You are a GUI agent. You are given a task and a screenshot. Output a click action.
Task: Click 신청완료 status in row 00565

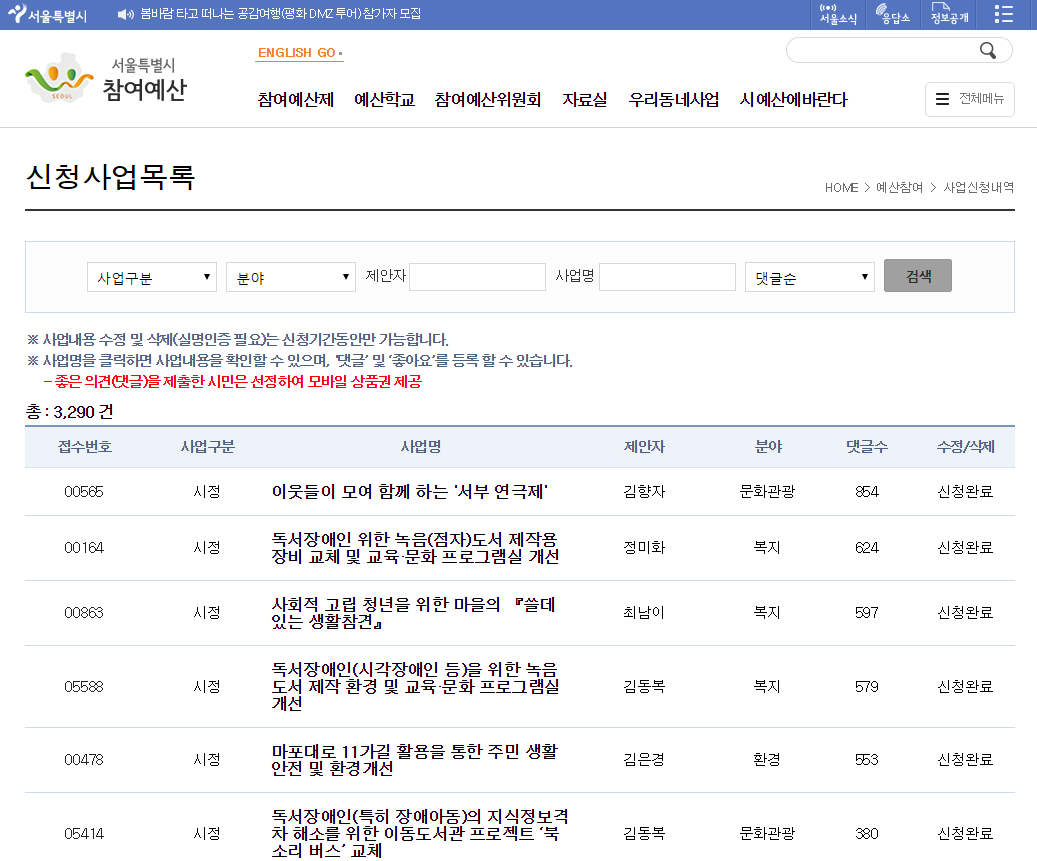coord(966,491)
